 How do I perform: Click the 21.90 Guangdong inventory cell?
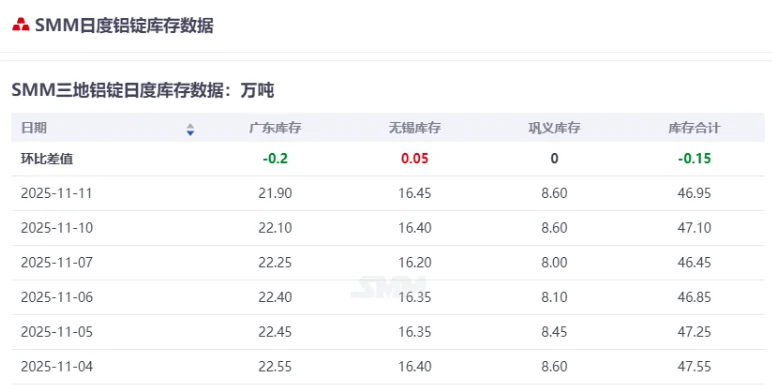tap(275, 193)
